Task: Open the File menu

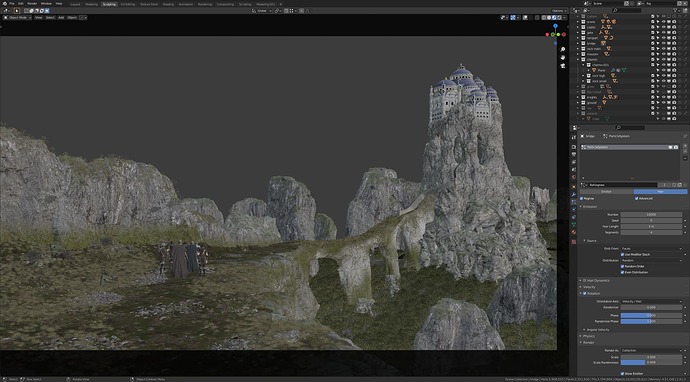Action: coord(11,4)
